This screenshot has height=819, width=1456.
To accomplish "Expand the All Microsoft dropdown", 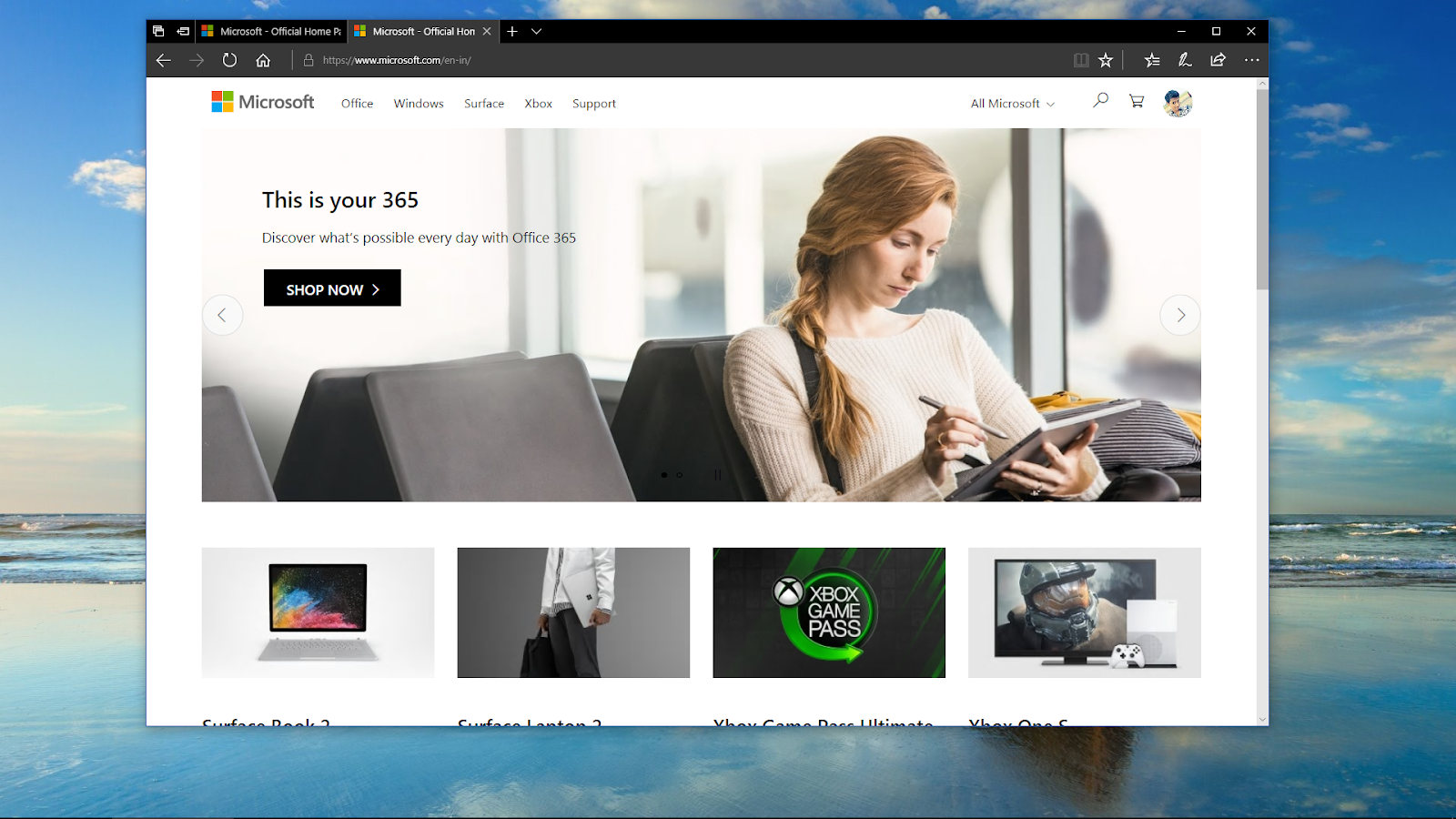I will pyautogui.click(x=1013, y=104).
